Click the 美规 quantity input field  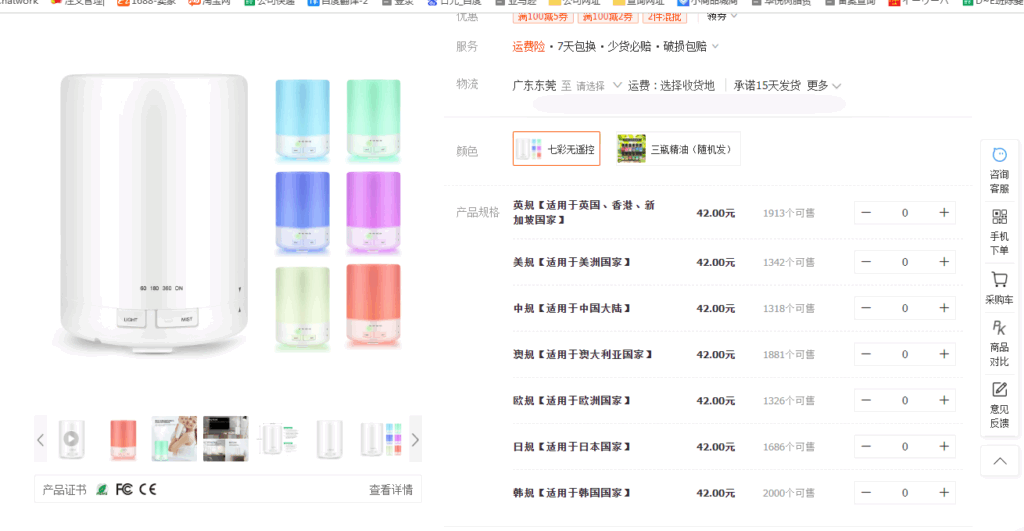[x=904, y=262]
